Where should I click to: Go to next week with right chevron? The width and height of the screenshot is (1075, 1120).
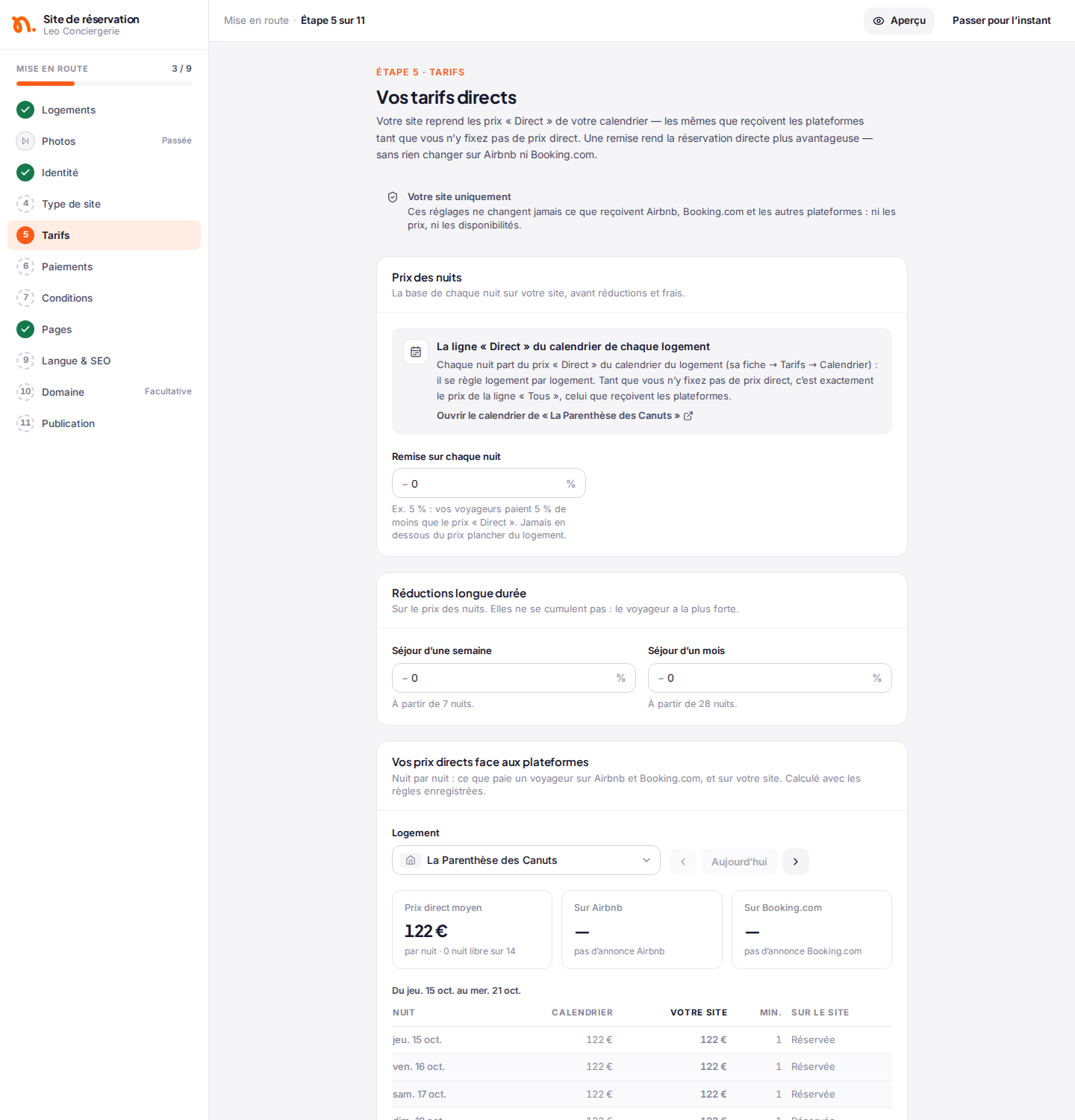pos(796,862)
